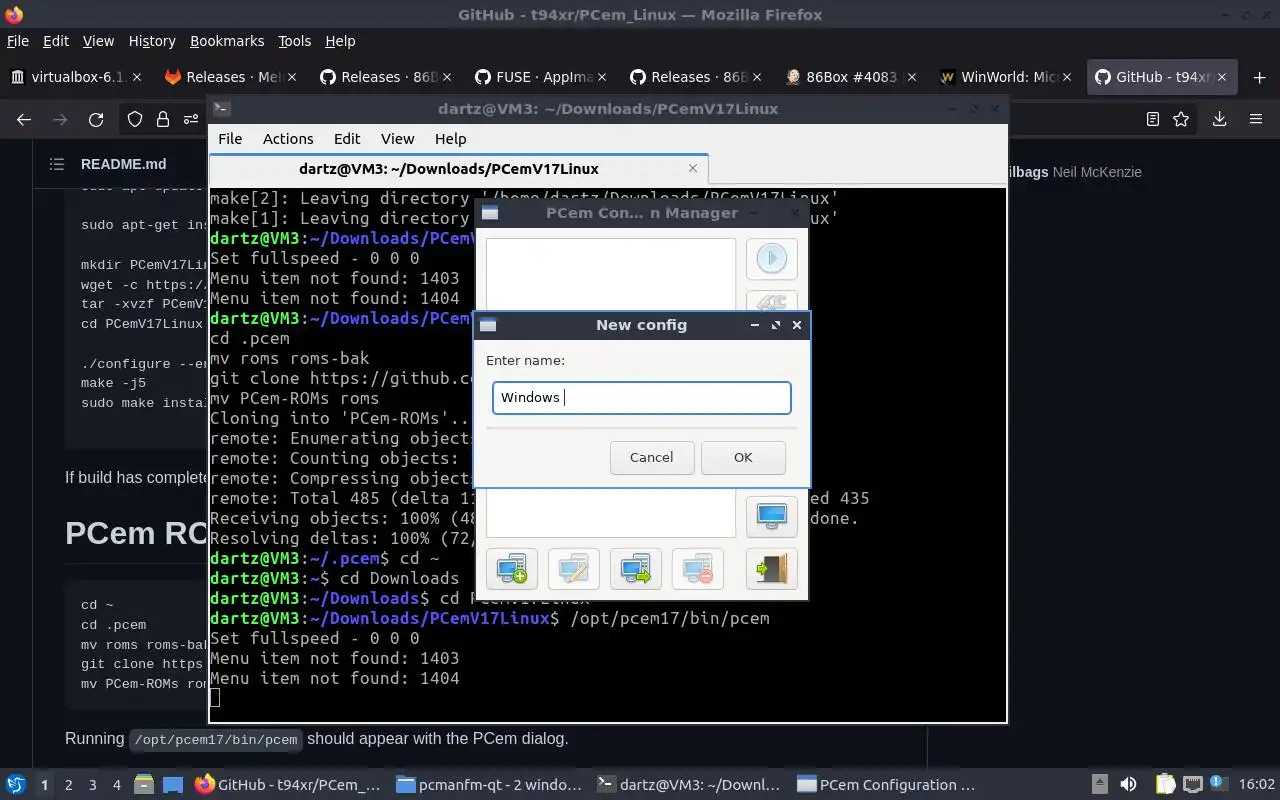1280x800 pixels.
Task: Click the copy configuration icon with green arrow
Action: tap(636, 569)
